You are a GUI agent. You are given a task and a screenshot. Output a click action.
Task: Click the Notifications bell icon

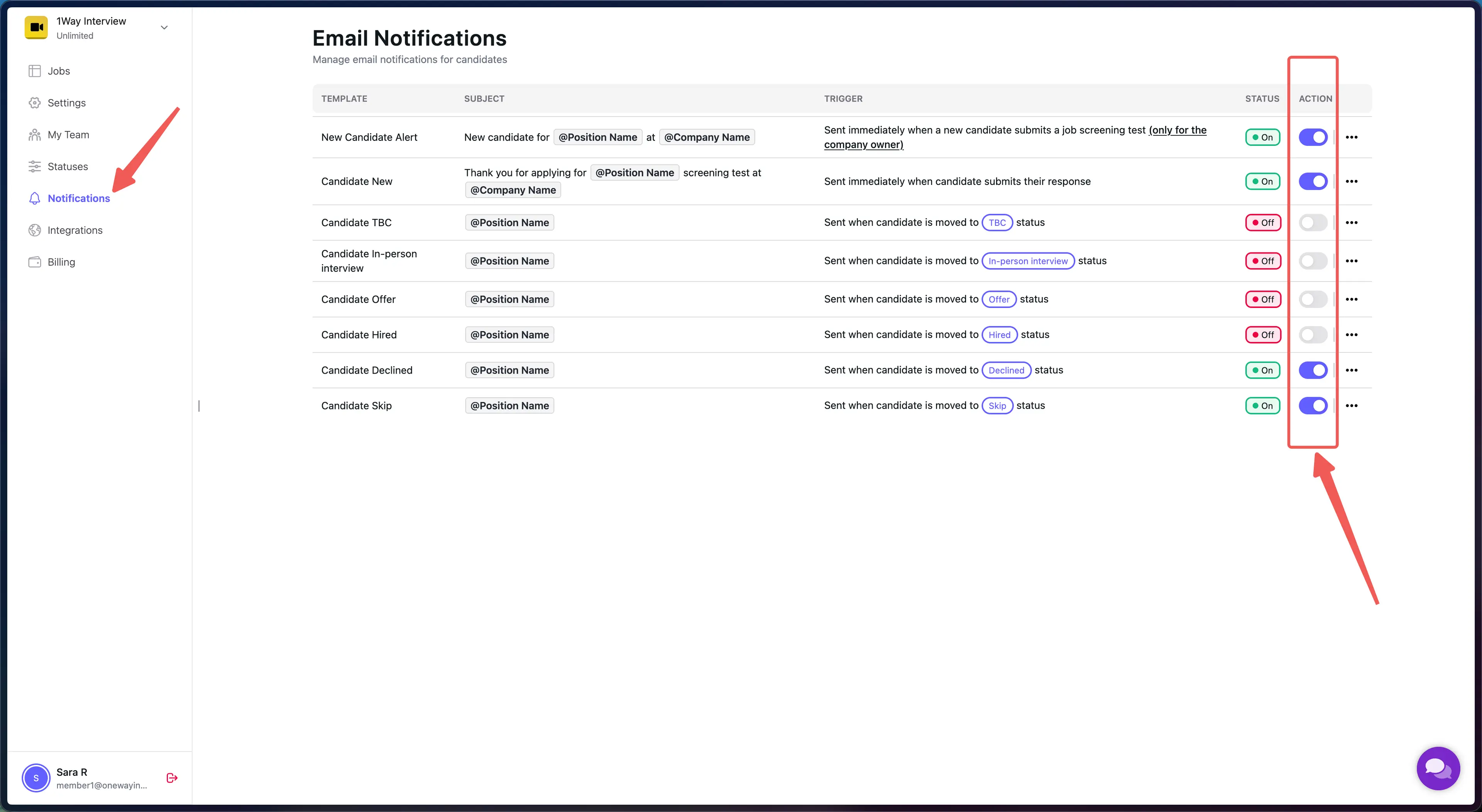tap(34, 198)
